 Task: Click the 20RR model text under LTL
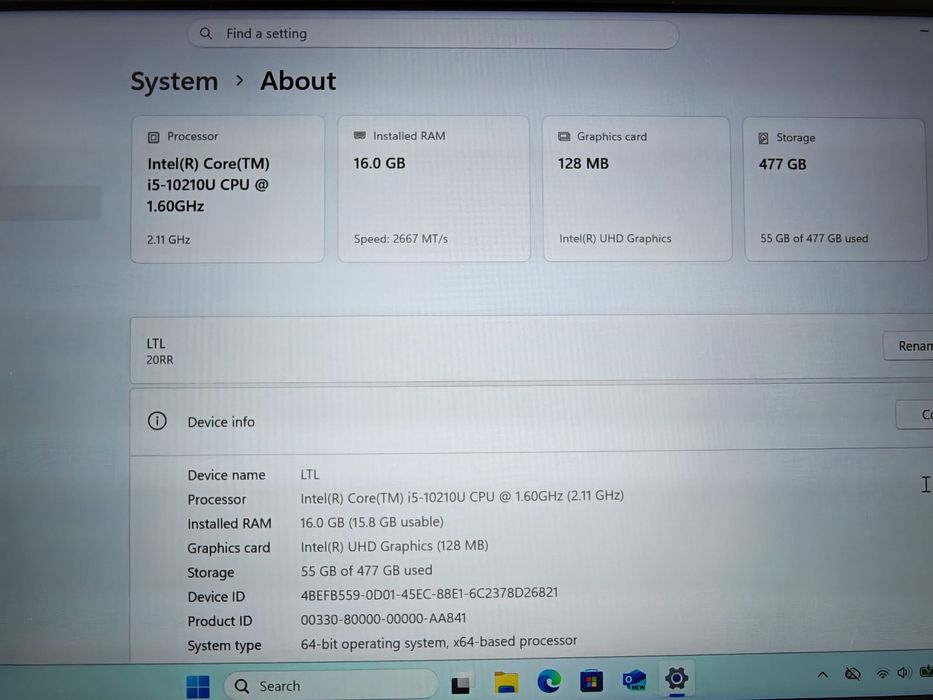[x=159, y=360]
